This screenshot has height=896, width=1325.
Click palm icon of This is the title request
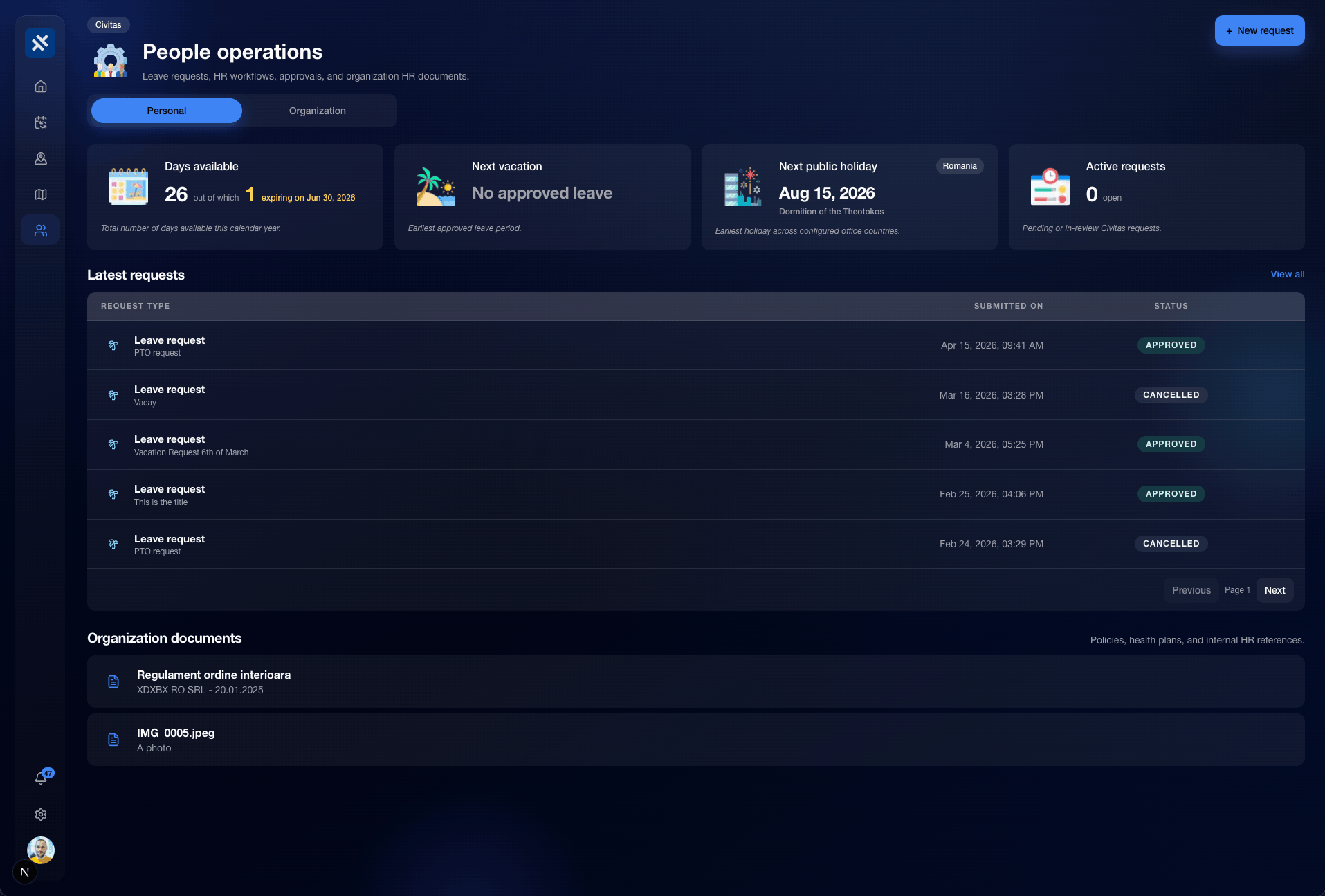coord(113,494)
